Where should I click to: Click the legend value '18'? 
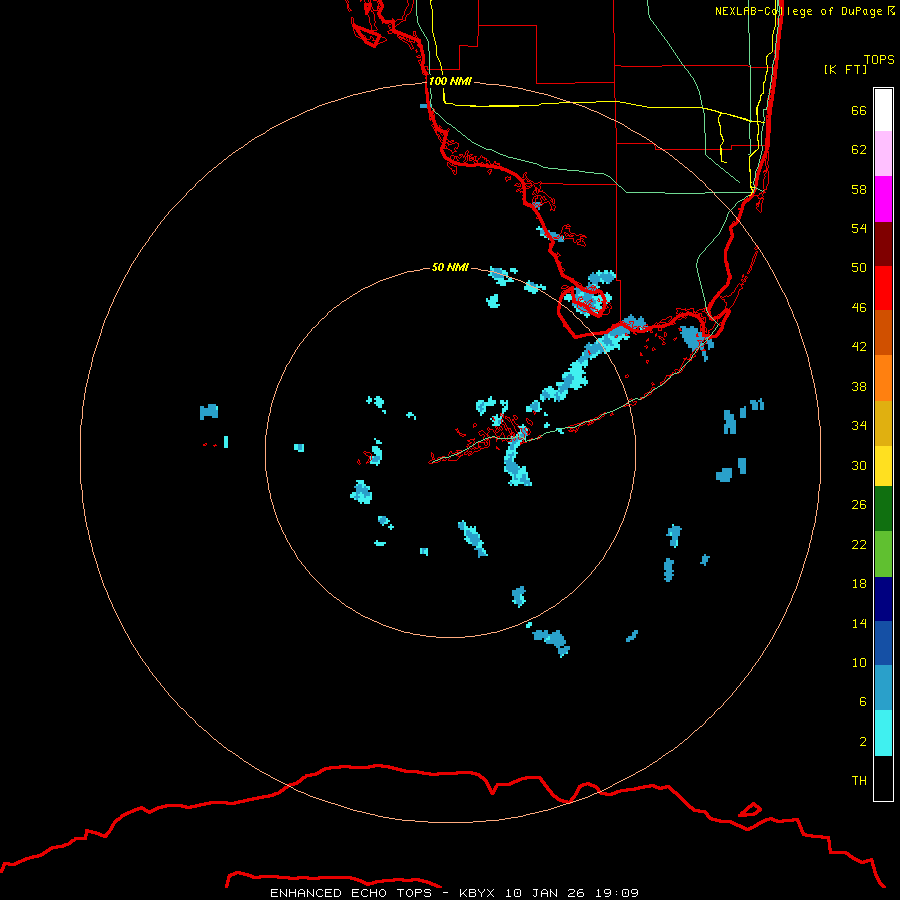pos(859,584)
